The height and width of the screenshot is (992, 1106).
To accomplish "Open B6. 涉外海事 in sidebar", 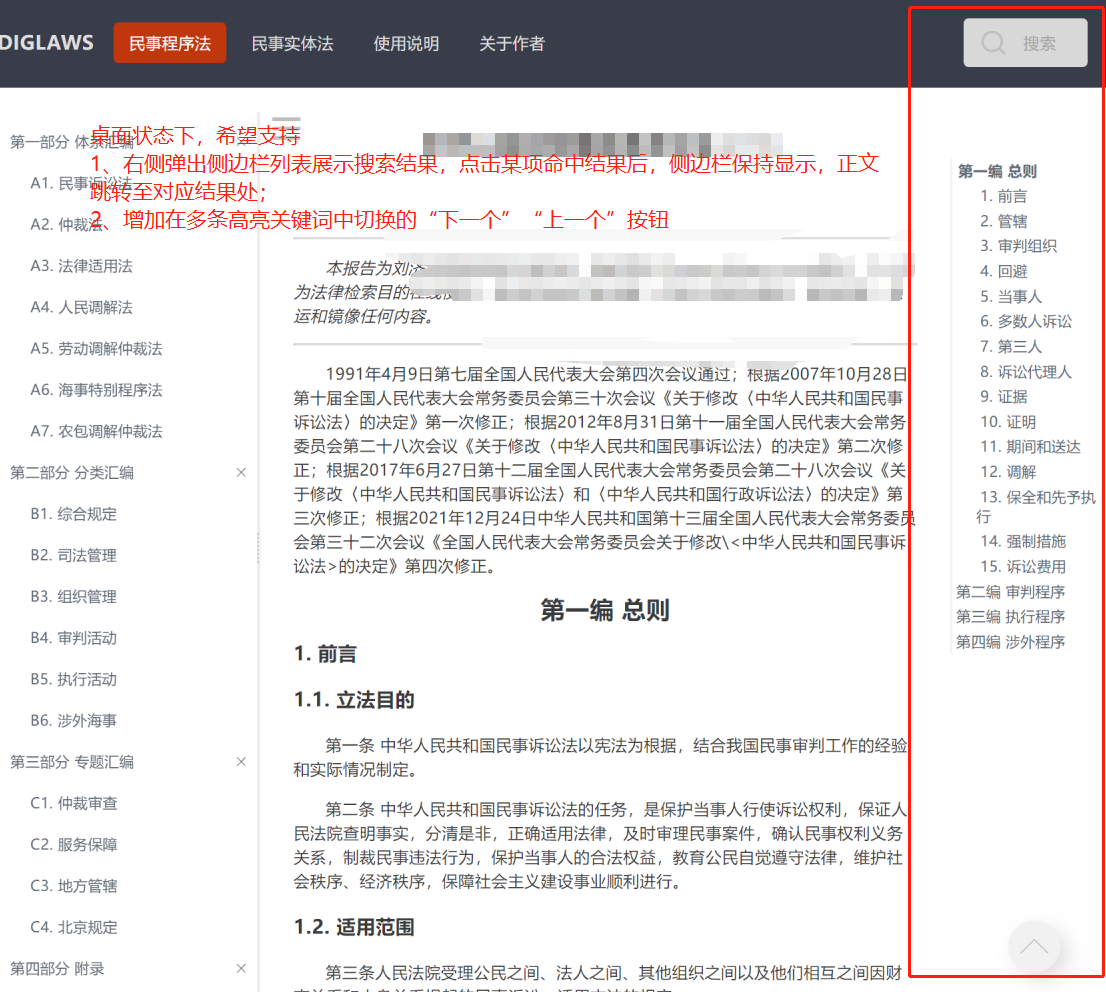I will 73,720.
